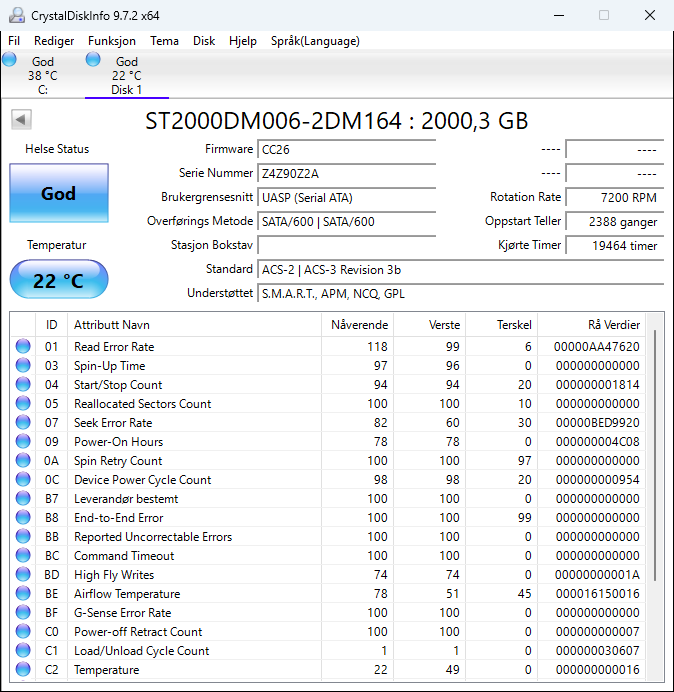This screenshot has height=692, width=674.
Task: Click the God health status button
Action: pos(59,193)
